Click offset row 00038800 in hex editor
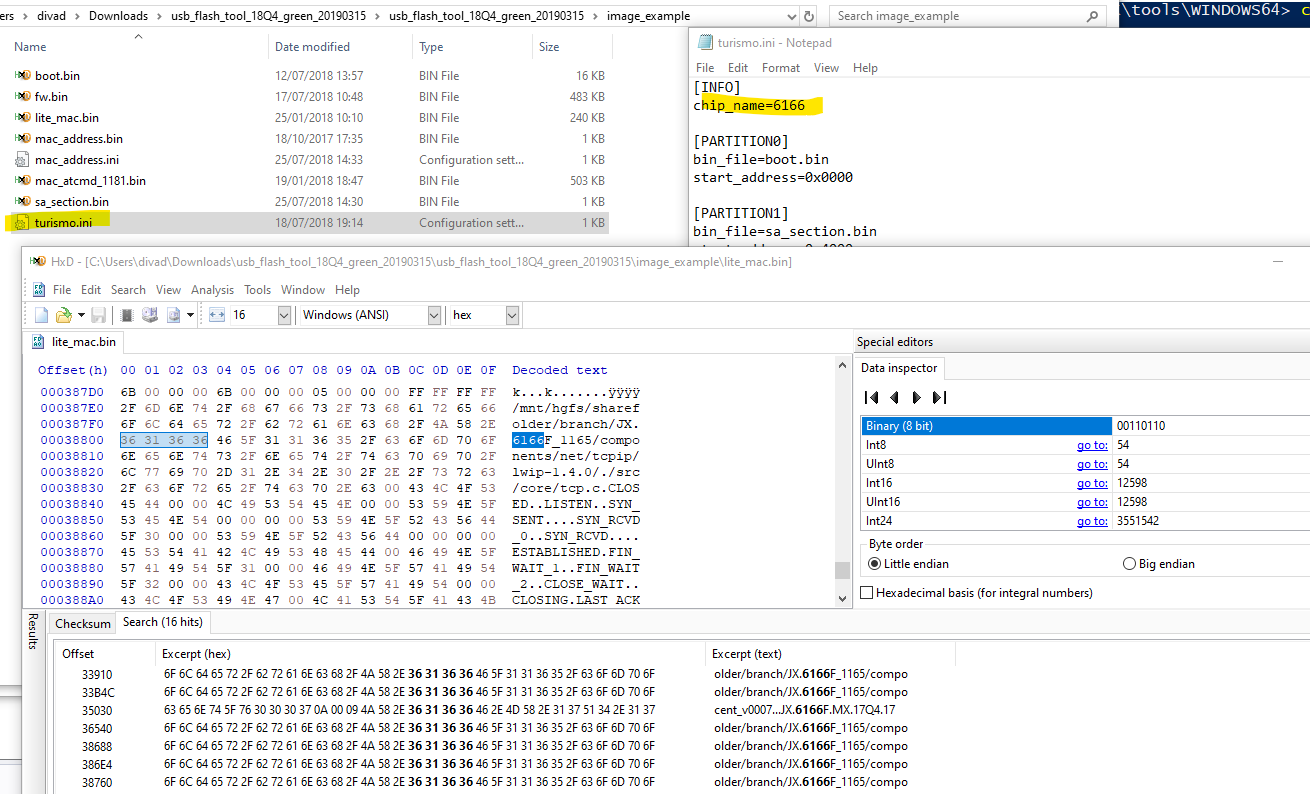The height and width of the screenshot is (794, 1310). pyautogui.click(x=72, y=440)
